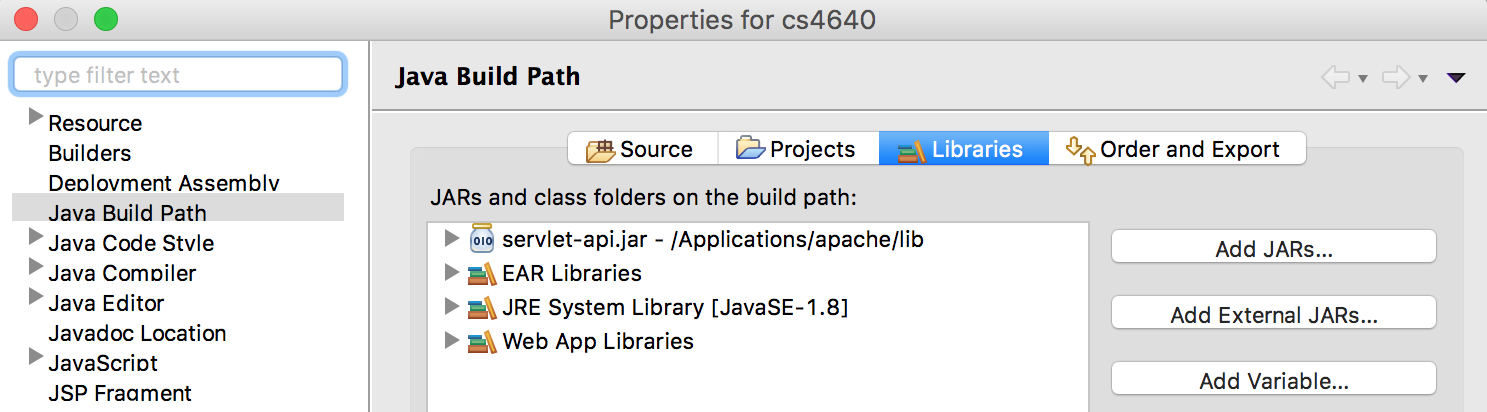1487x412 pixels.
Task: Expand the Java Compiler settings
Action: click(36, 267)
